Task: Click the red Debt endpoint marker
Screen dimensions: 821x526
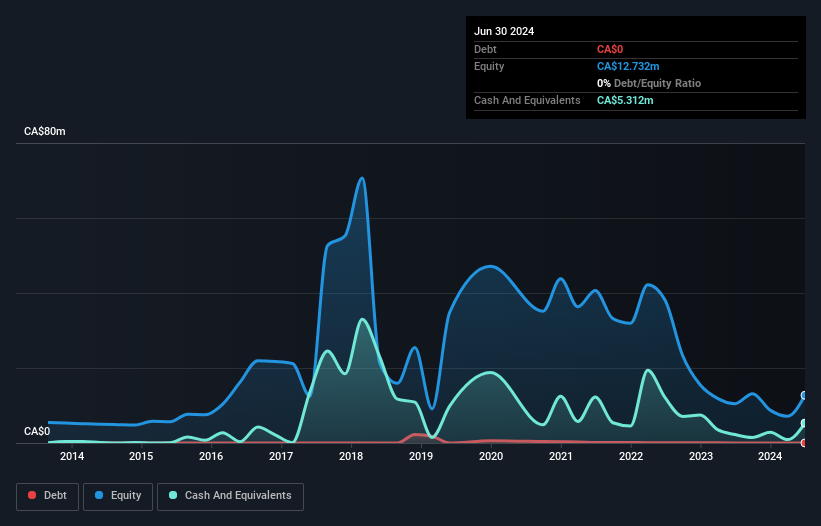Action: tap(804, 443)
